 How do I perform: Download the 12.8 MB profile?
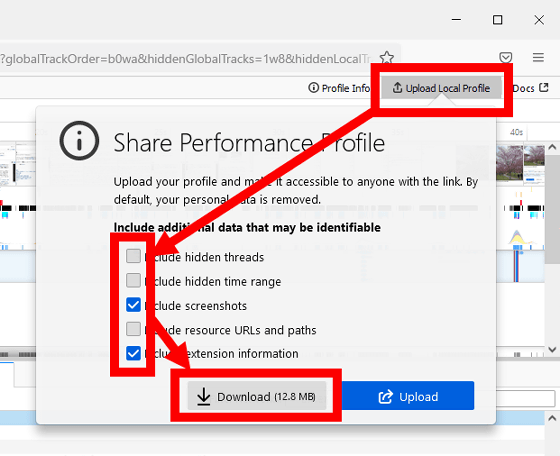[x=257, y=396]
